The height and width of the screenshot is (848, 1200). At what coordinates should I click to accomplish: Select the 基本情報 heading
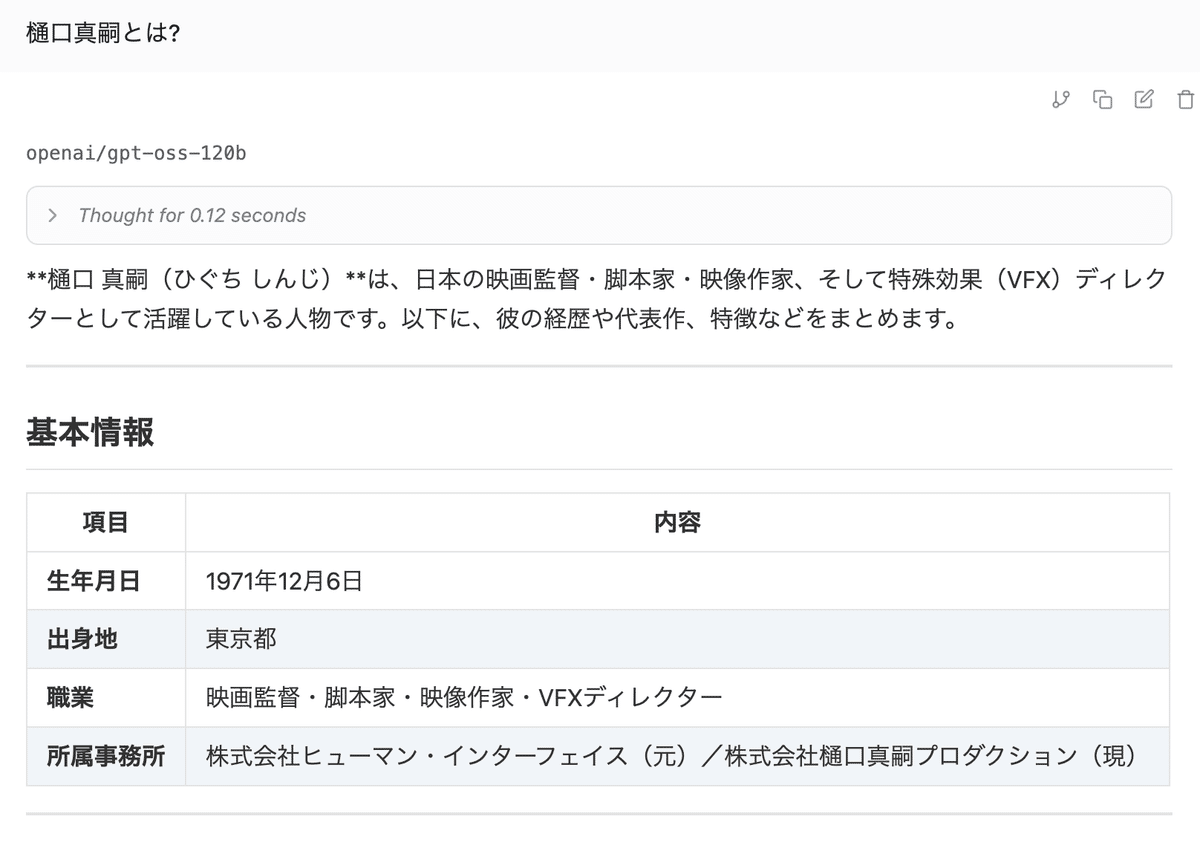pos(88,433)
